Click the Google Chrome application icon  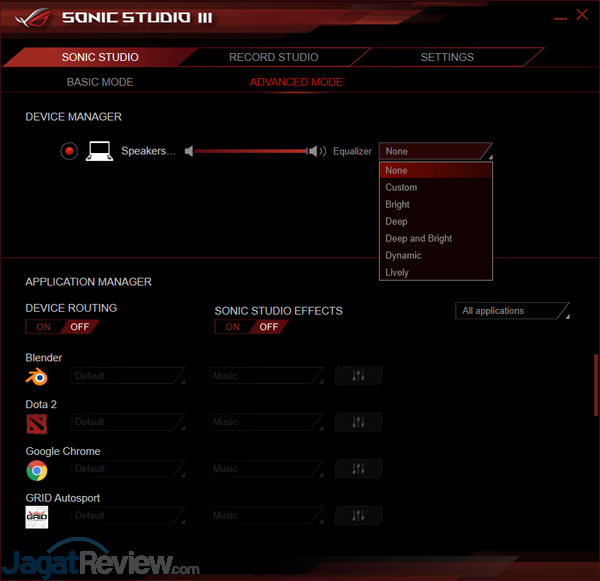point(37,471)
